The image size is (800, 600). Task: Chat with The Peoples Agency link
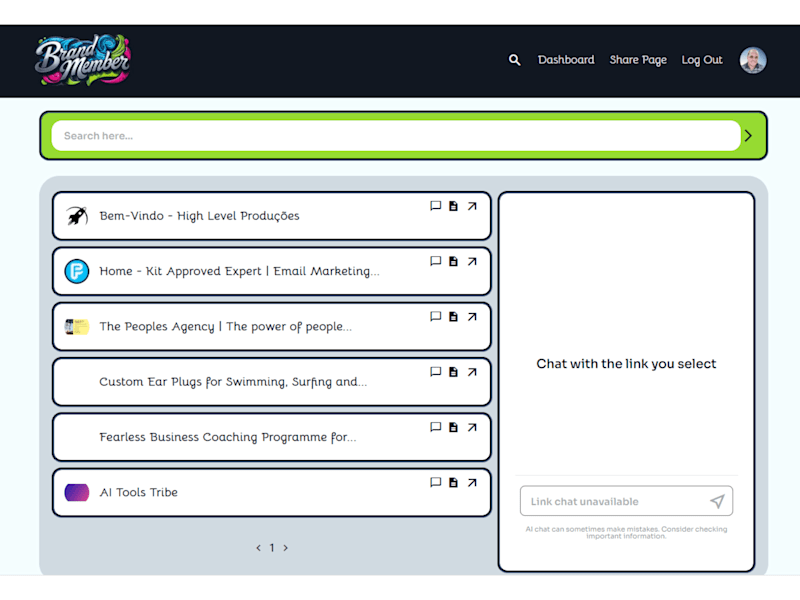point(435,316)
